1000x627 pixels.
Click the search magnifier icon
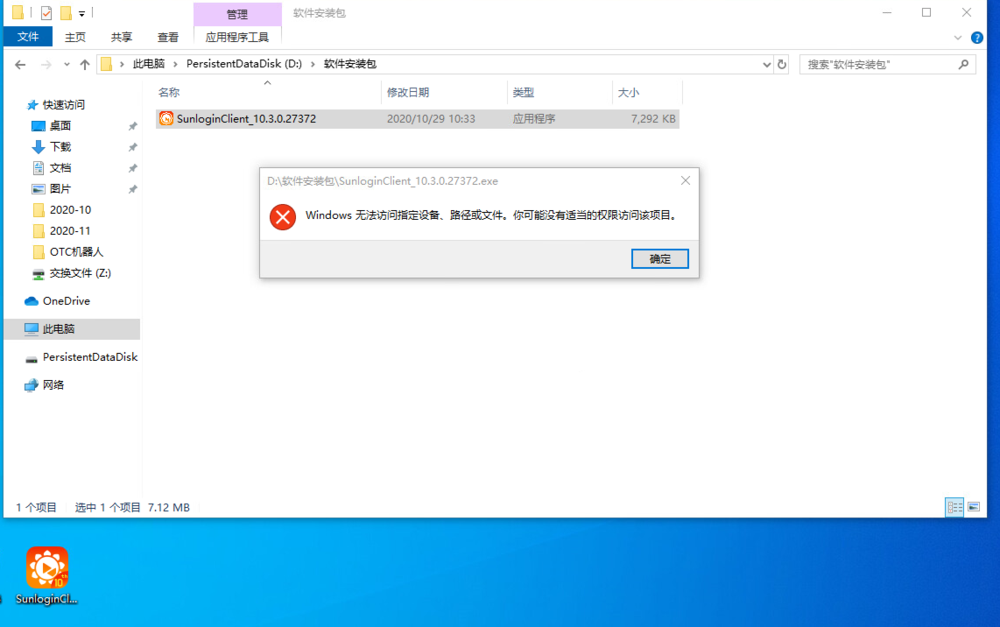tap(964, 64)
